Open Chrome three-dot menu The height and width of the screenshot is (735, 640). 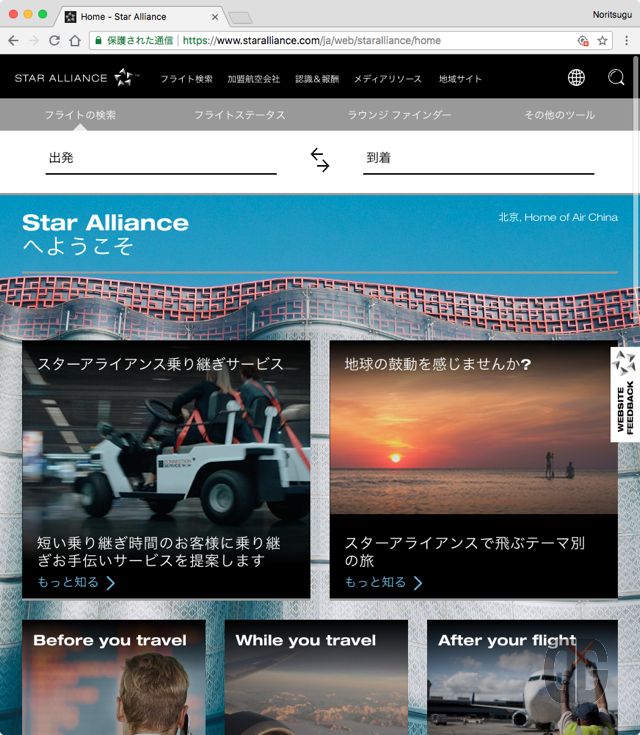click(x=626, y=41)
